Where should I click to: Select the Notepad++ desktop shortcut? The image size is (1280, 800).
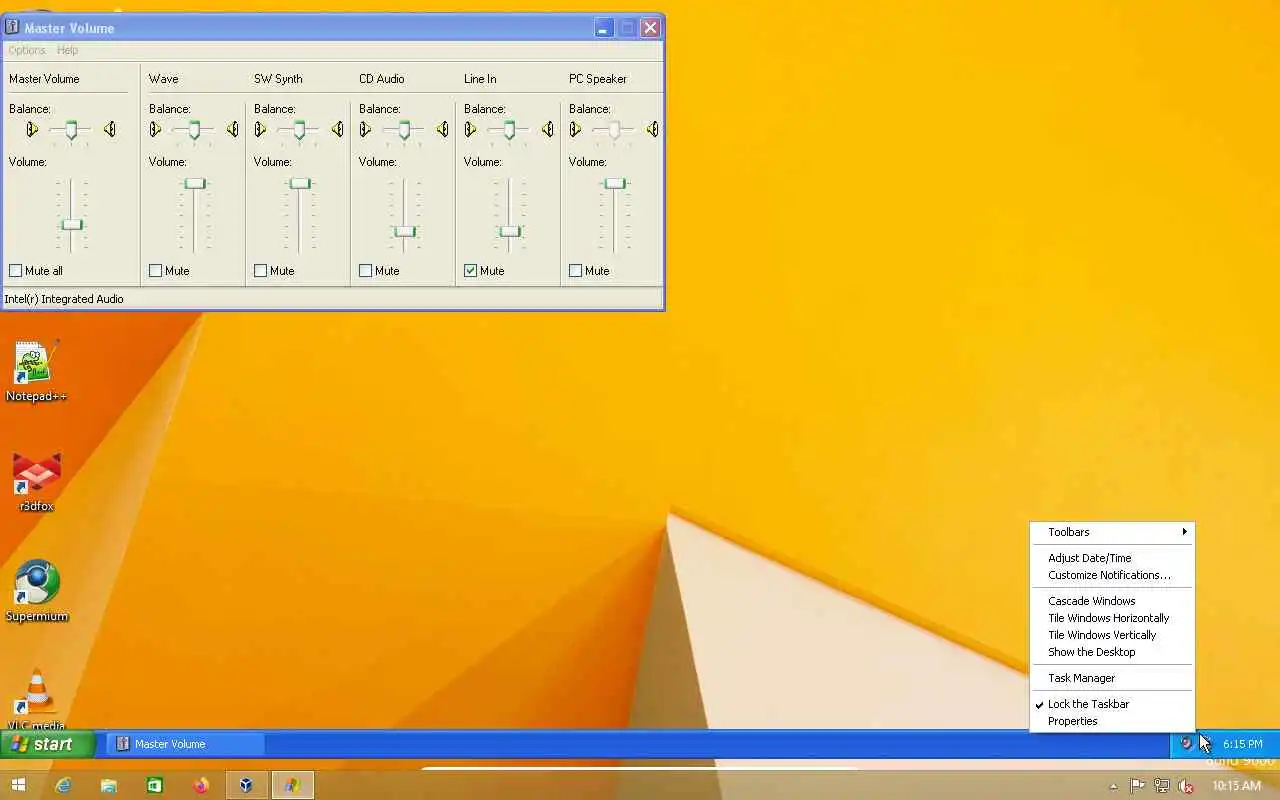click(x=36, y=371)
